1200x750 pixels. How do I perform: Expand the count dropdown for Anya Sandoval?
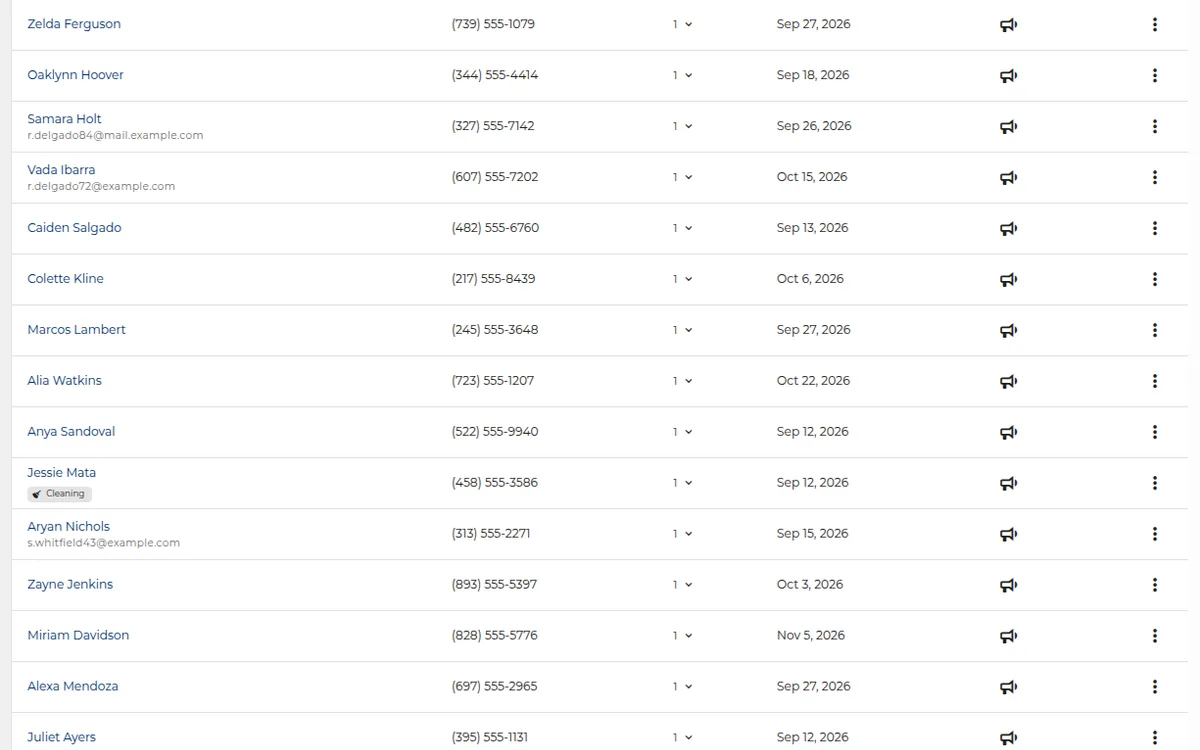pyautogui.click(x=682, y=432)
